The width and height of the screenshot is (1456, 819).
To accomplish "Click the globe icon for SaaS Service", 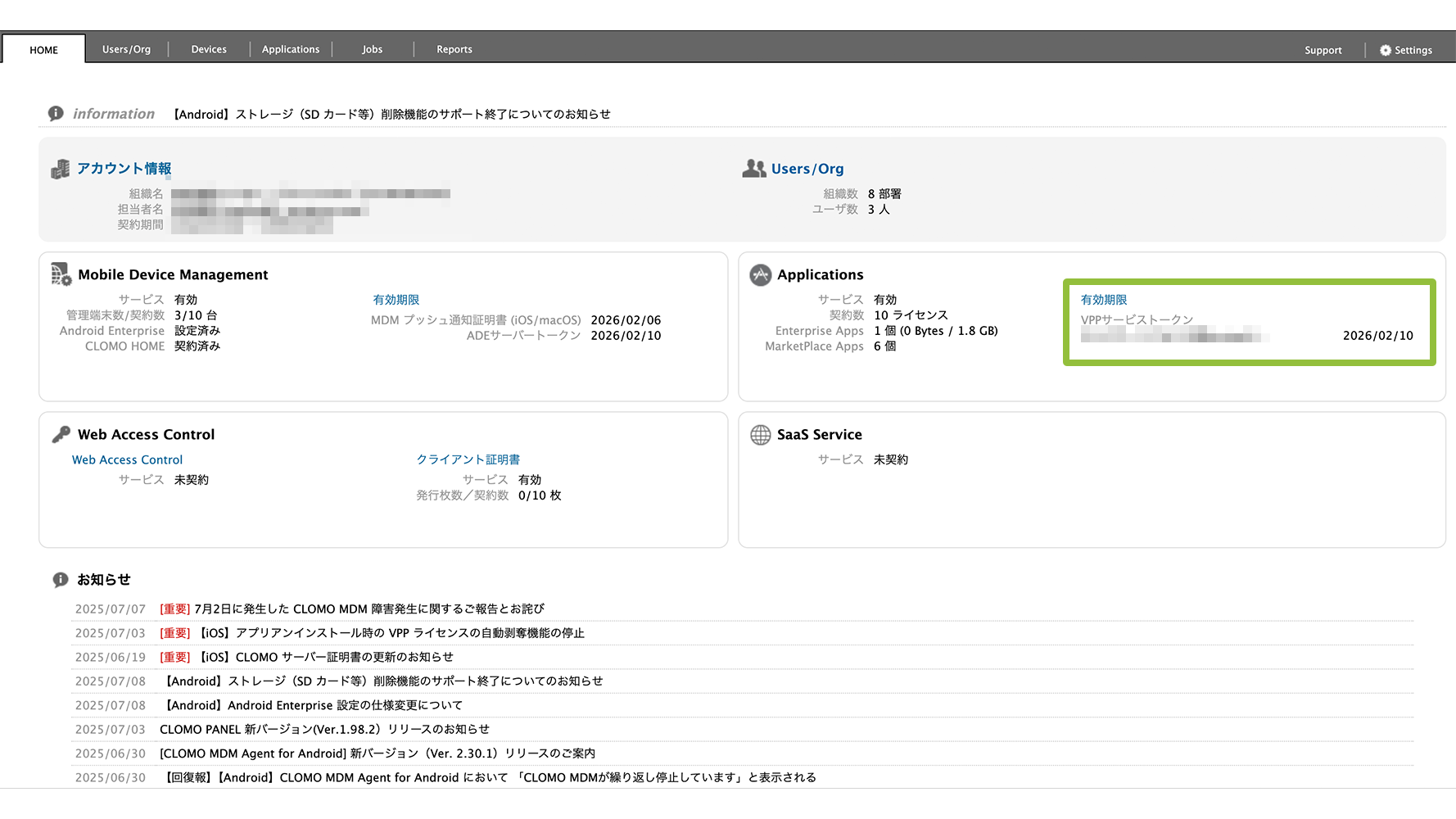I will (x=761, y=435).
